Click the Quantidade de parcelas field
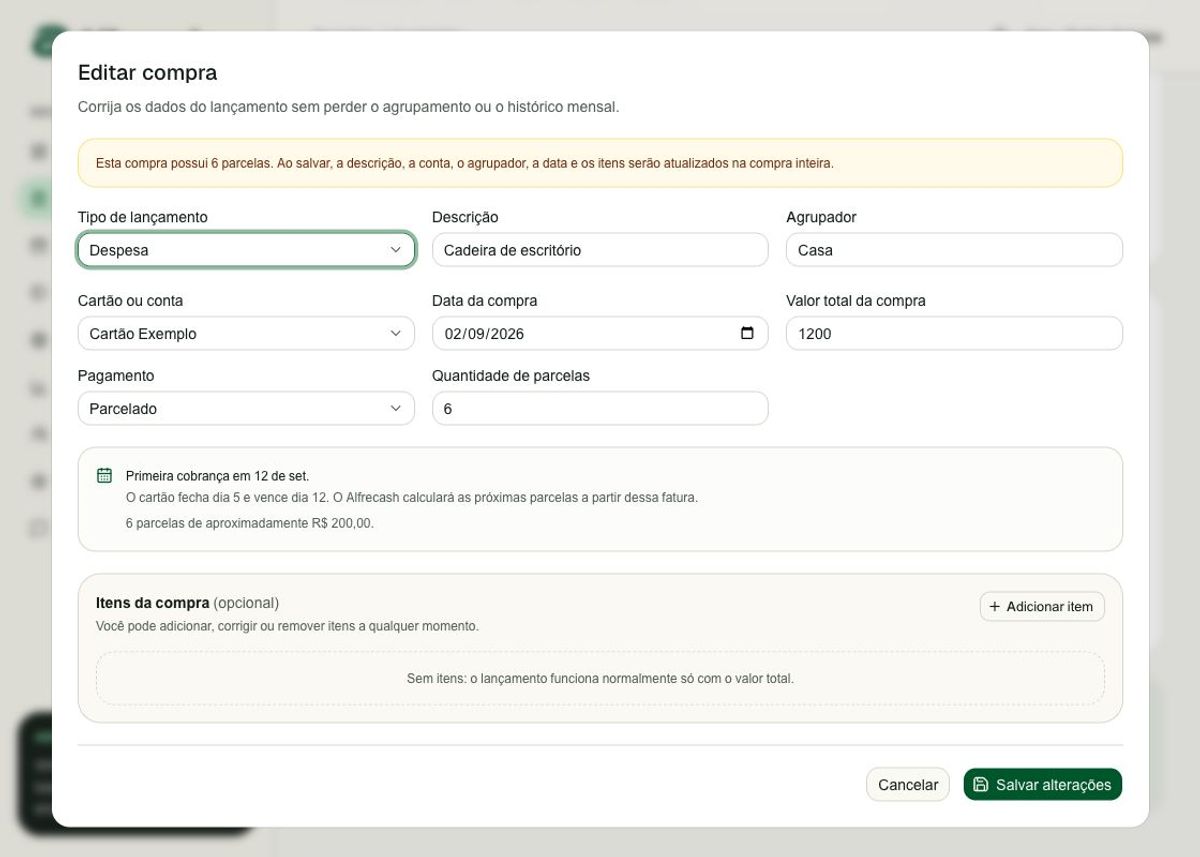Image resolution: width=1200 pixels, height=857 pixels. (x=600, y=408)
